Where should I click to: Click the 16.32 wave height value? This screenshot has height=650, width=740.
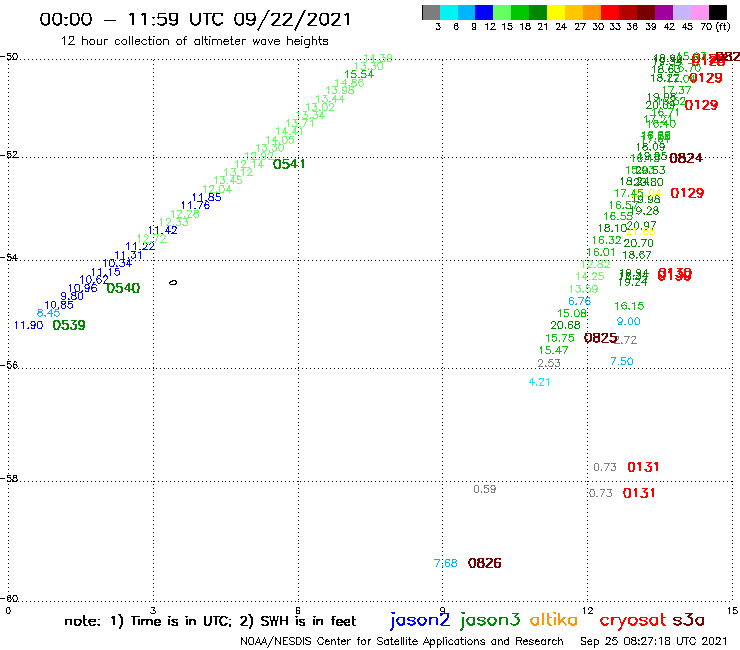[606, 240]
